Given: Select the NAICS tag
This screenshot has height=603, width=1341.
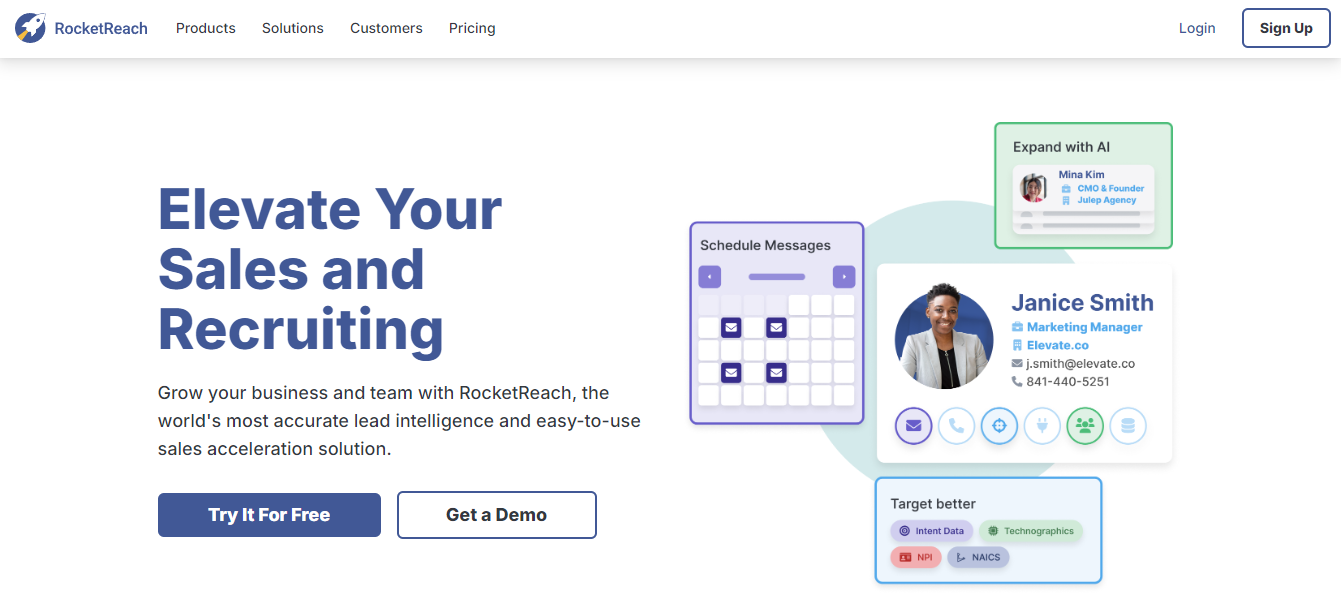Looking at the screenshot, I should pos(978,557).
